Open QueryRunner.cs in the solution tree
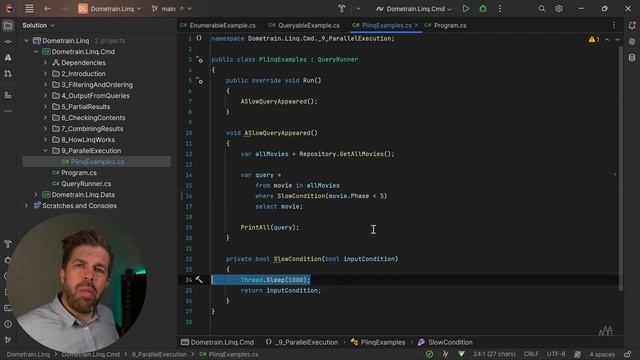This screenshot has width=640, height=360. 86,184
